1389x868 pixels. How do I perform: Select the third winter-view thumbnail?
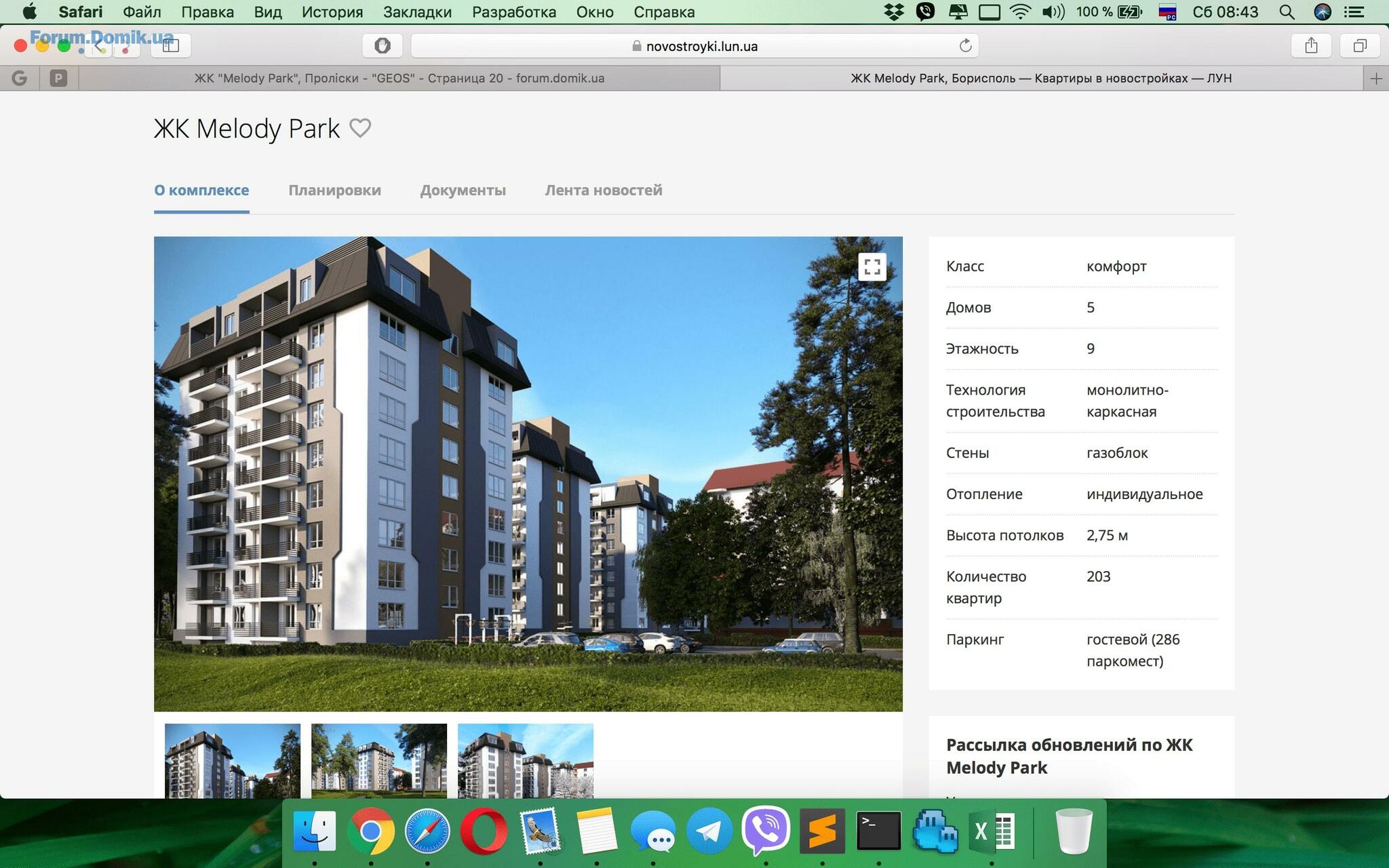point(525,760)
